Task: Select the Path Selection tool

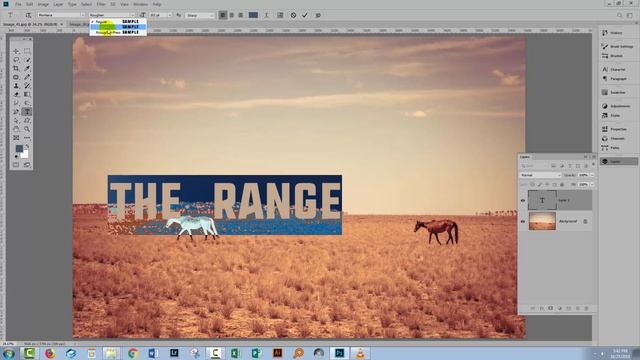Action: pyautogui.click(x=16, y=120)
